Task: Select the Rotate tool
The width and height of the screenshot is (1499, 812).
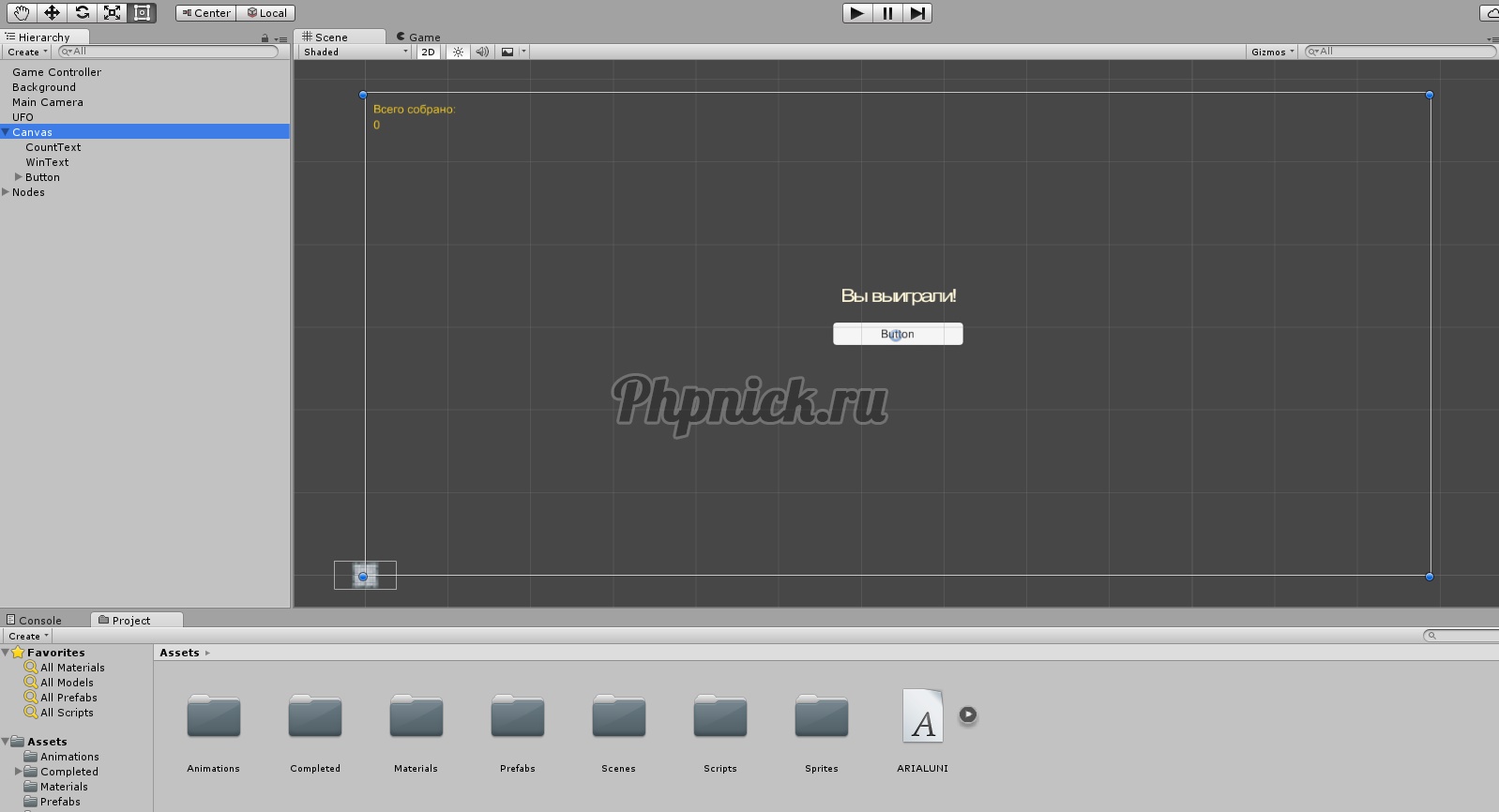Action: click(82, 13)
